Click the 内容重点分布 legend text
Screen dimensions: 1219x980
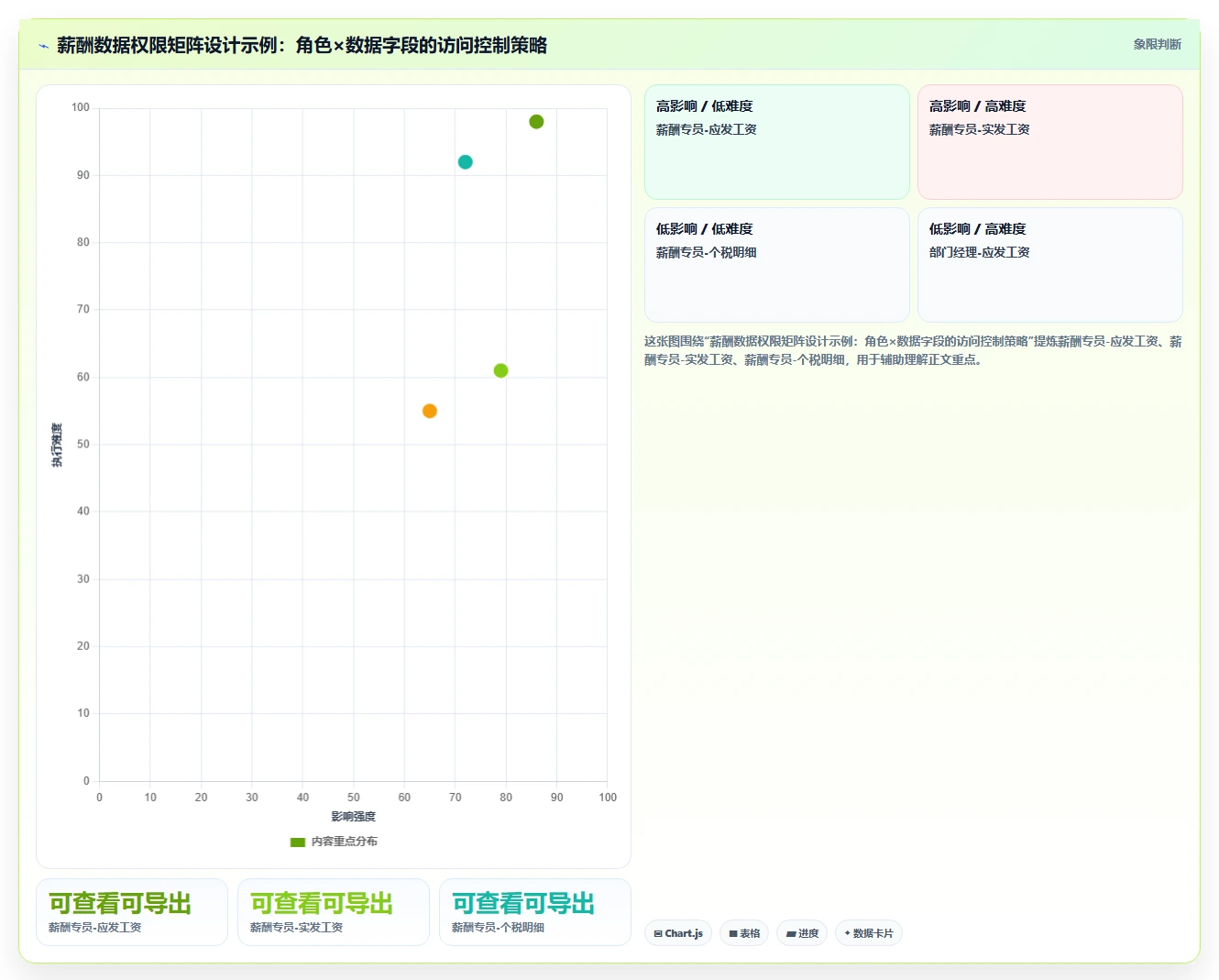pyautogui.click(x=345, y=842)
